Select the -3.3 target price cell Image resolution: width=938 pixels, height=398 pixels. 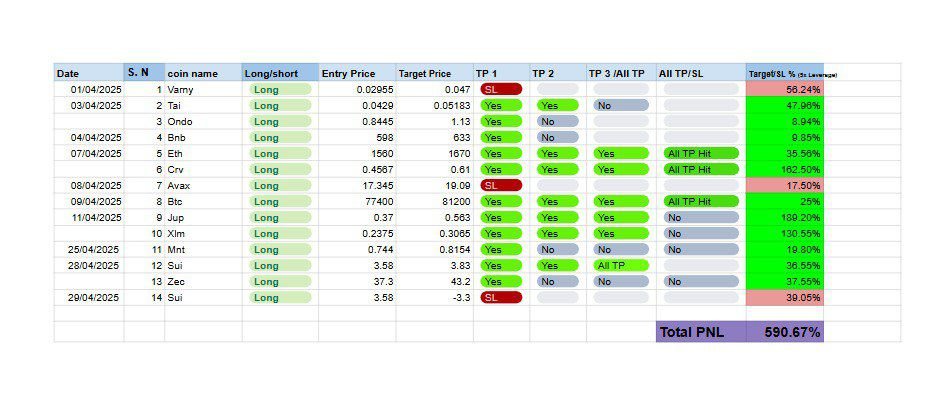click(434, 297)
